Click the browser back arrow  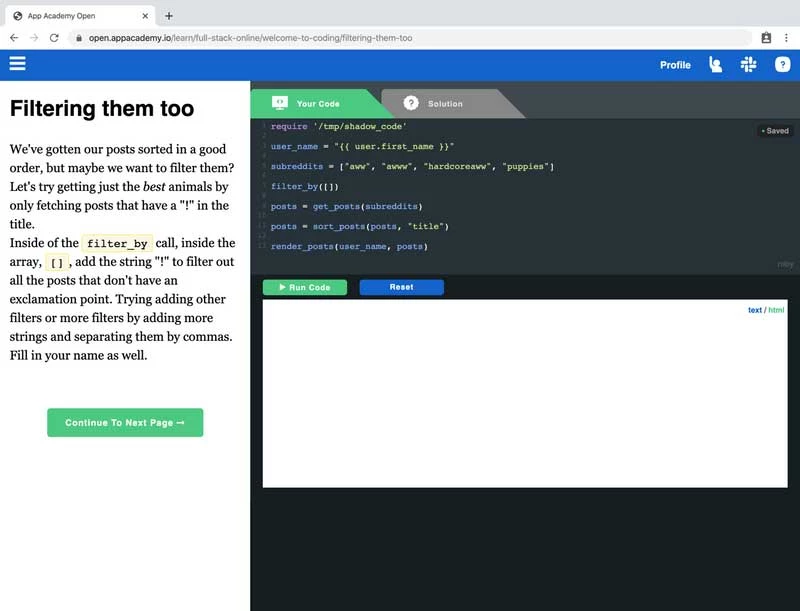pos(14,38)
